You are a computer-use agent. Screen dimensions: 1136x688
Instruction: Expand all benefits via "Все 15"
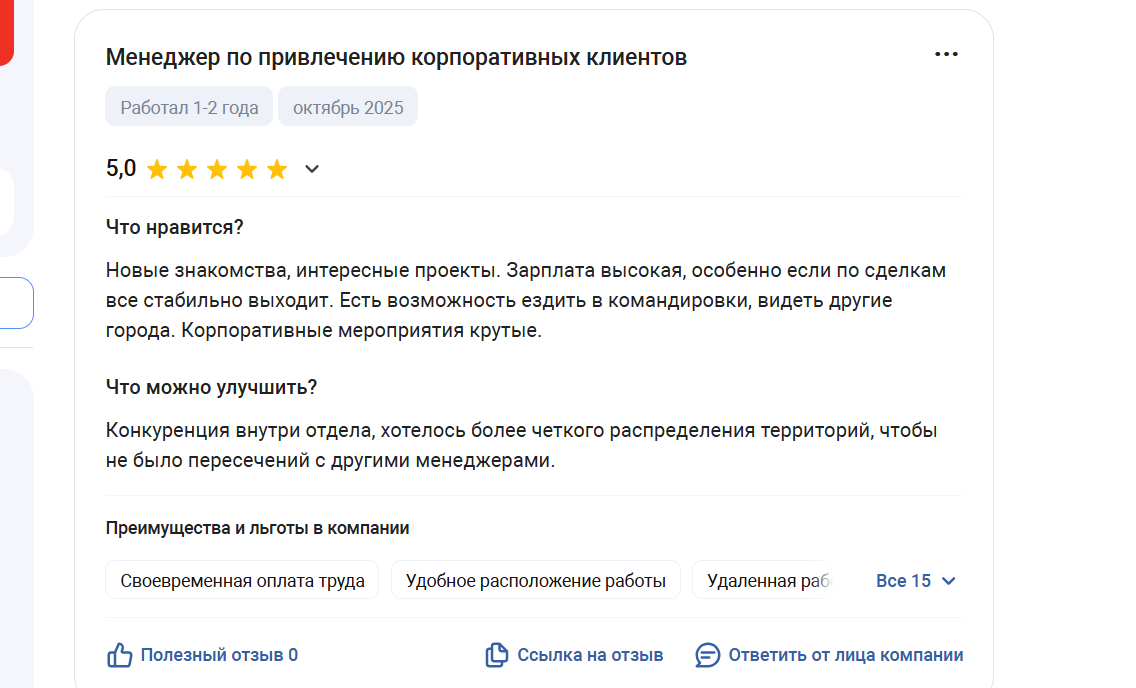tap(915, 581)
